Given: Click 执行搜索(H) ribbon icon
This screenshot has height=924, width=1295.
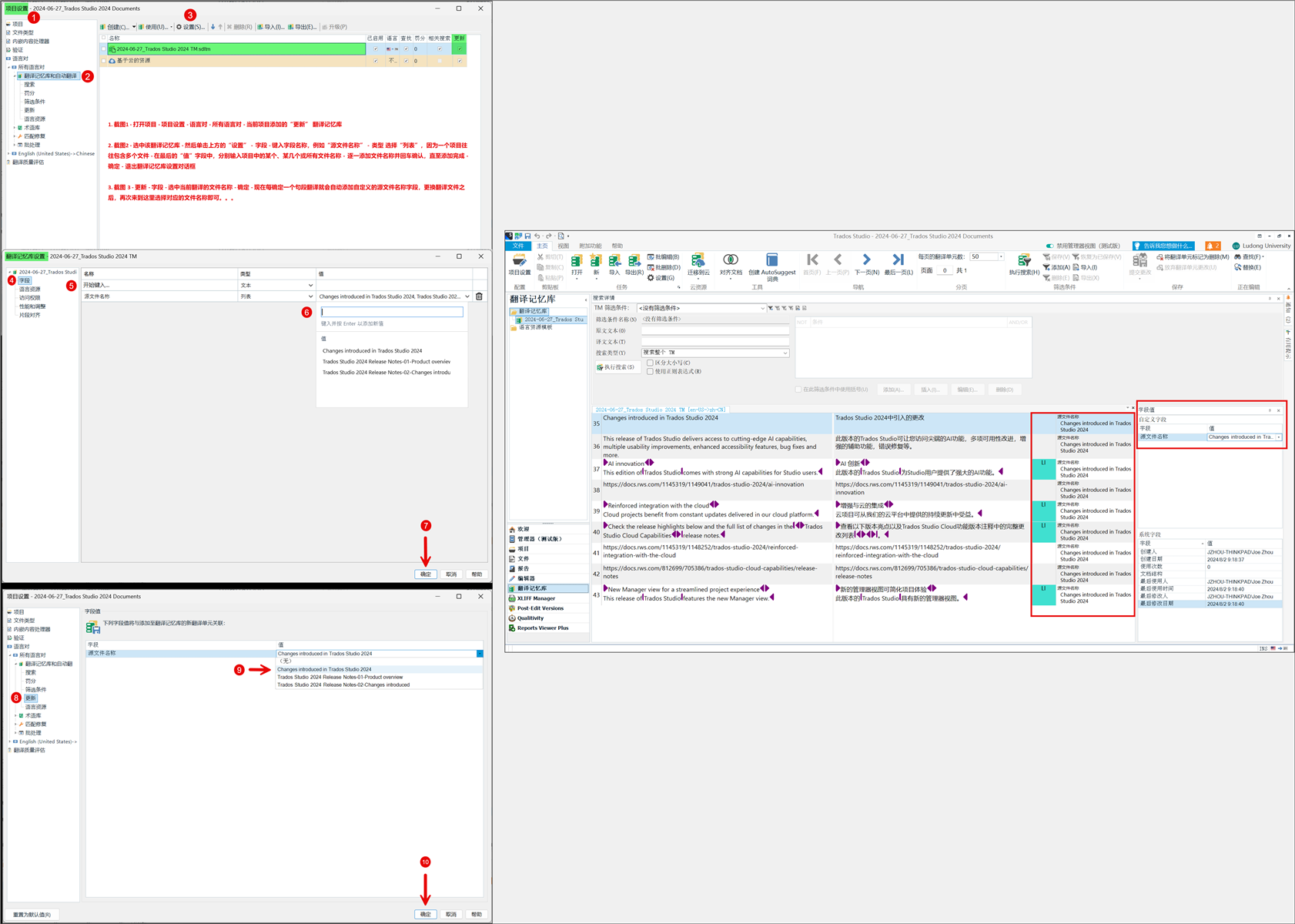Looking at the screenshot, I should (1024, 265).
